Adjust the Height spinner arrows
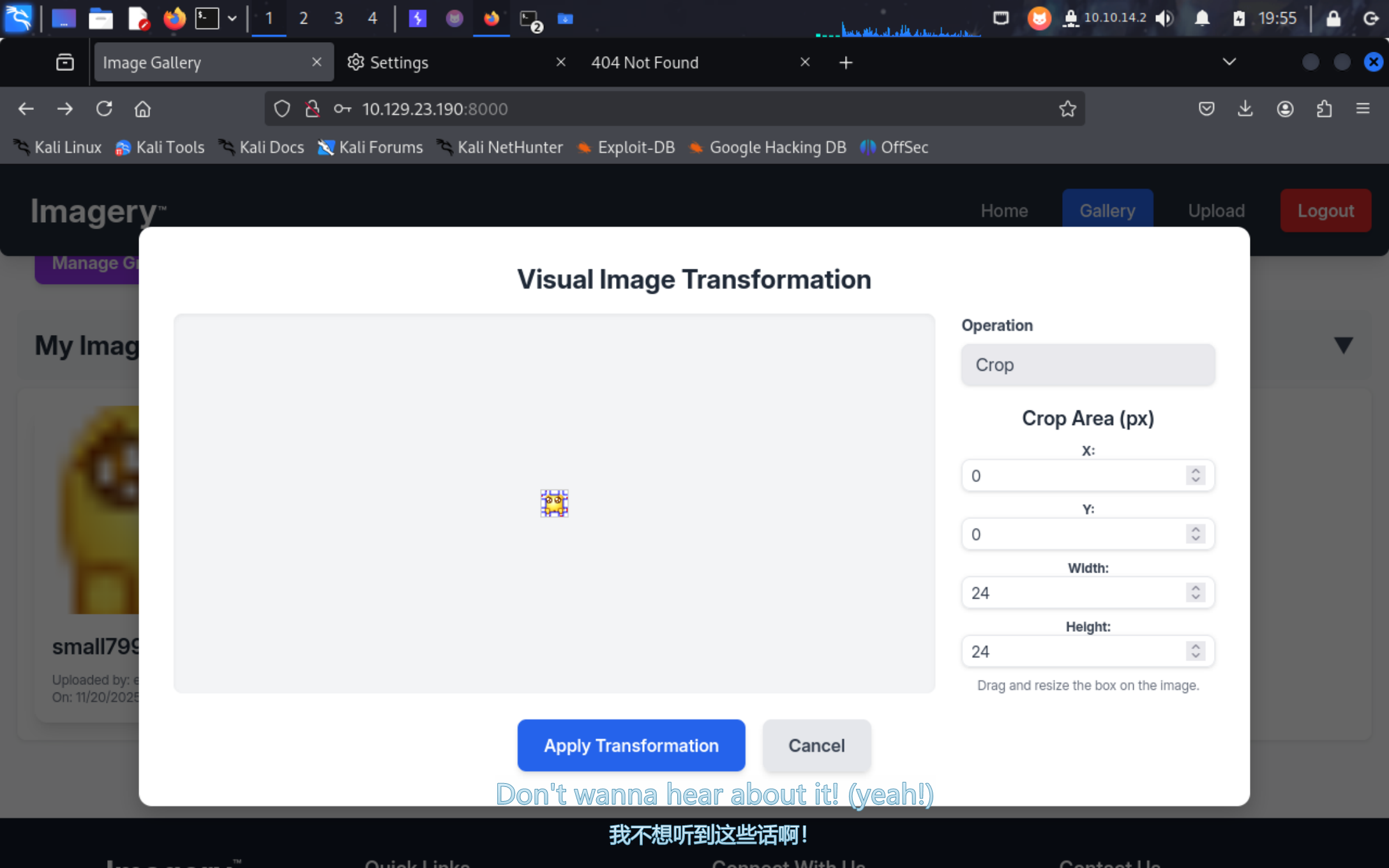Image resolution: width=1389 pixels, height=868 pixels. (1195, 651)
